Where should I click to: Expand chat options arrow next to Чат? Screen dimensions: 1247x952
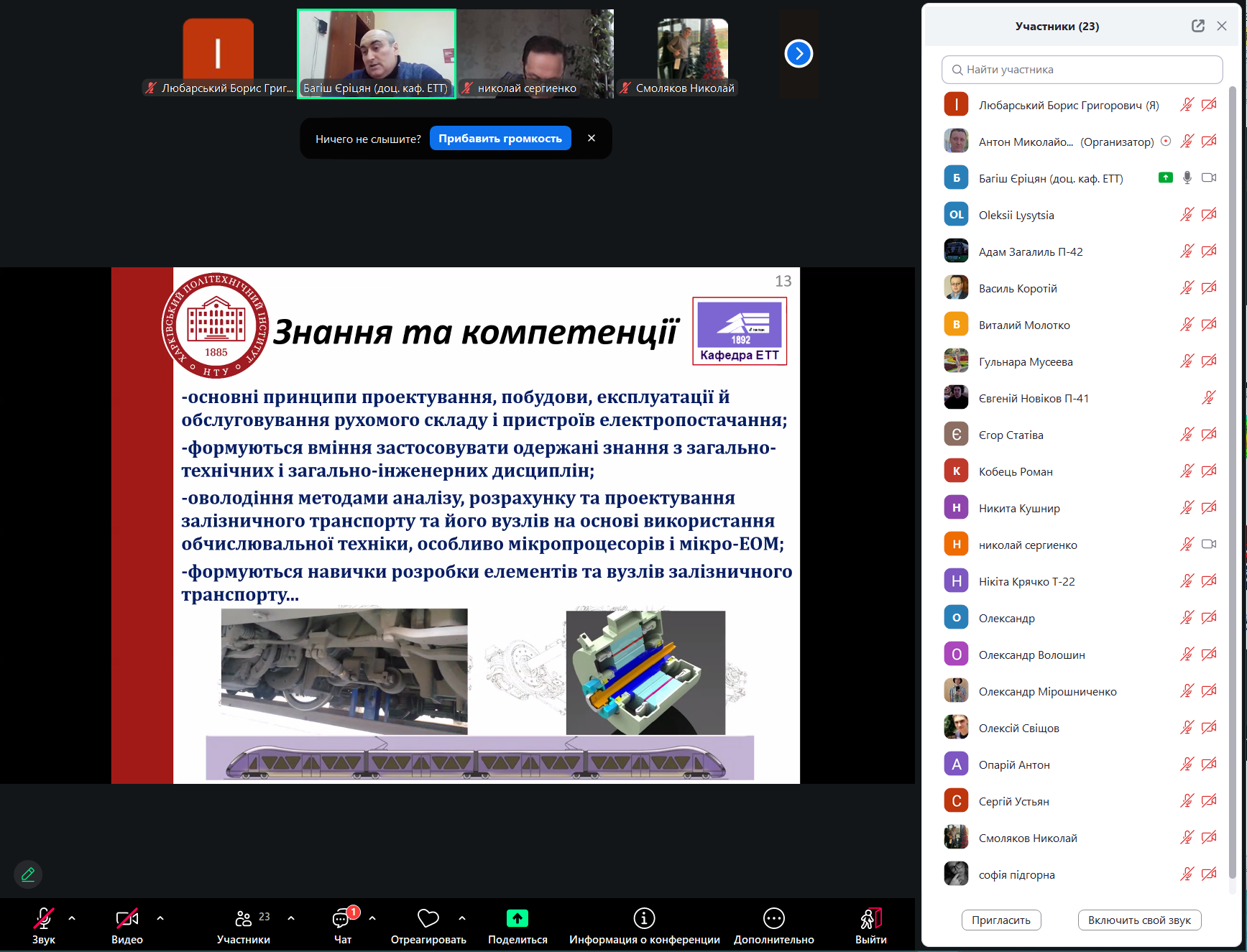point(372,918)
